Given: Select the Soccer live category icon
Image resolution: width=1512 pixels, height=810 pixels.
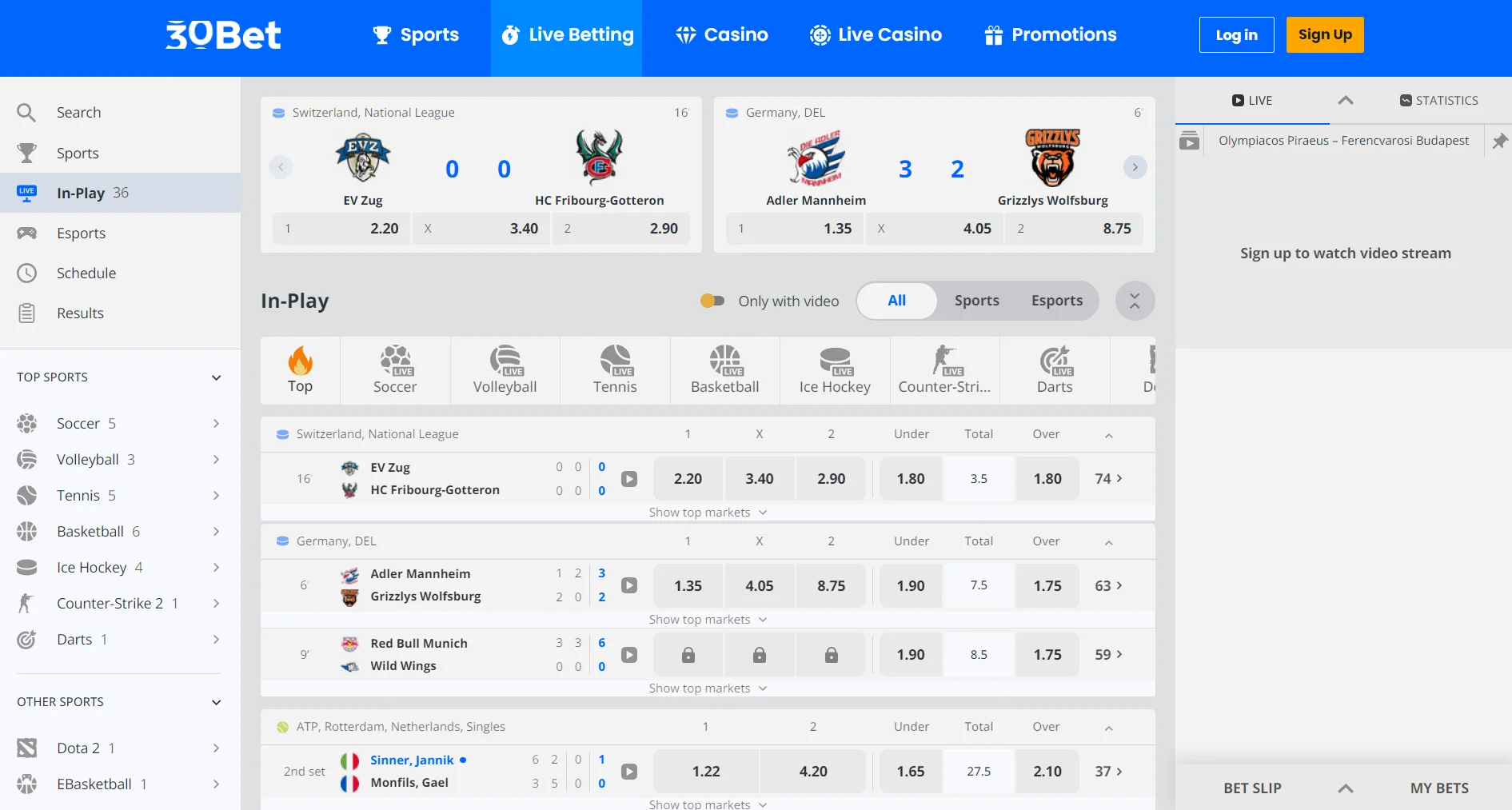Looking at the screenshot, I should [395, 370].
